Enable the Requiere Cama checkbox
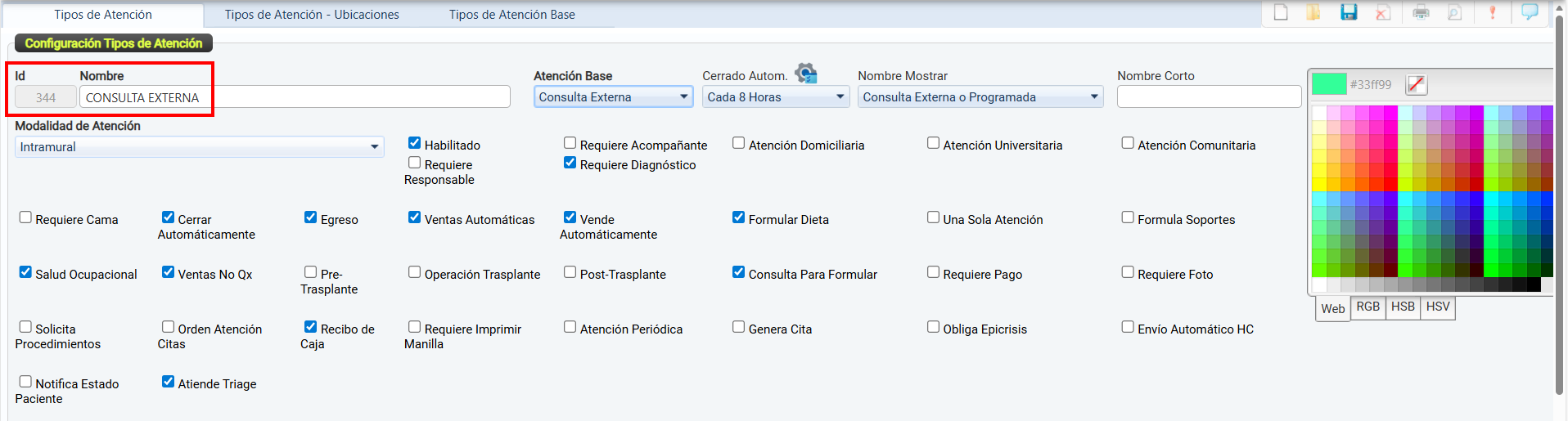1568x421 pixels. pyautogui.click(x=25, y=217)
